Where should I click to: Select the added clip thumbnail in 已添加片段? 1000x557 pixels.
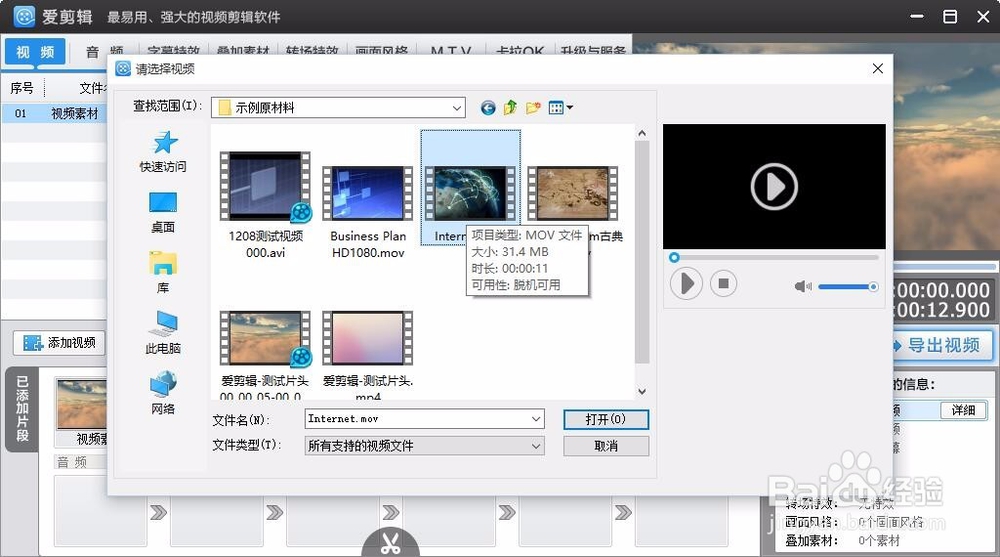pos(82,405)
